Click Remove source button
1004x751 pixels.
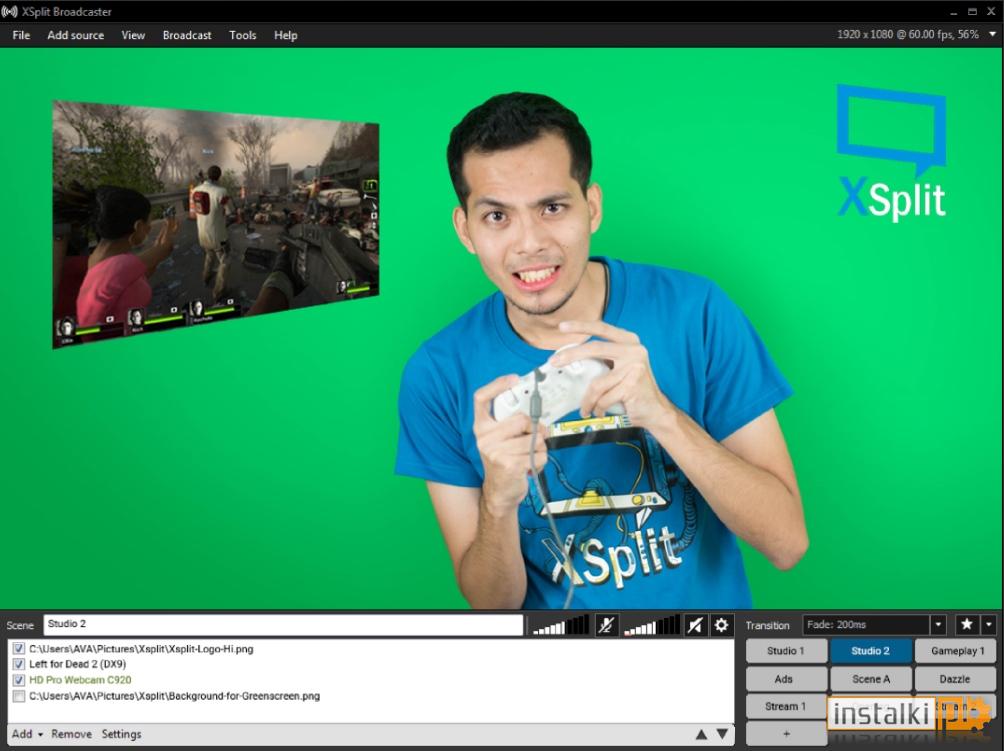pos(71,734)
